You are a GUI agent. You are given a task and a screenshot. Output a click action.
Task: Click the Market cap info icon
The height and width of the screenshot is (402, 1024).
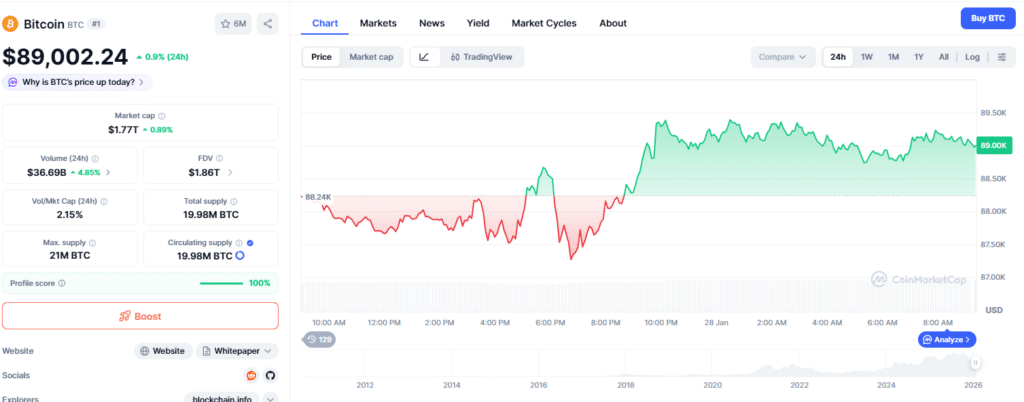pyautogui.click(x=161, y=116)
